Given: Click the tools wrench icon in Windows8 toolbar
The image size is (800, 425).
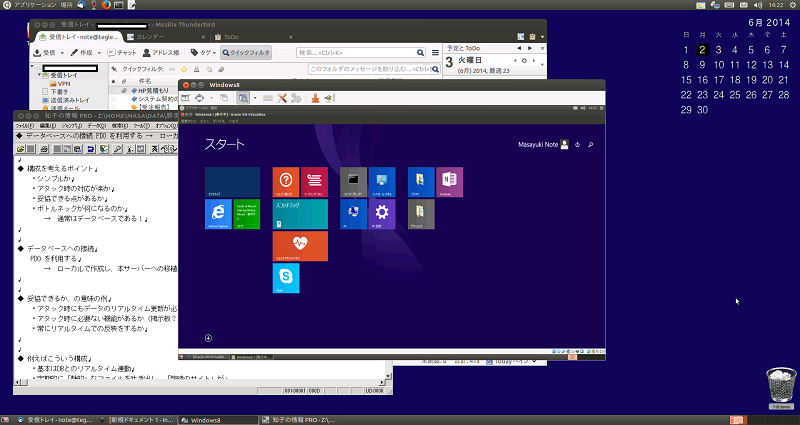Looking at the screenshot, I should click(x=282, y=98).
